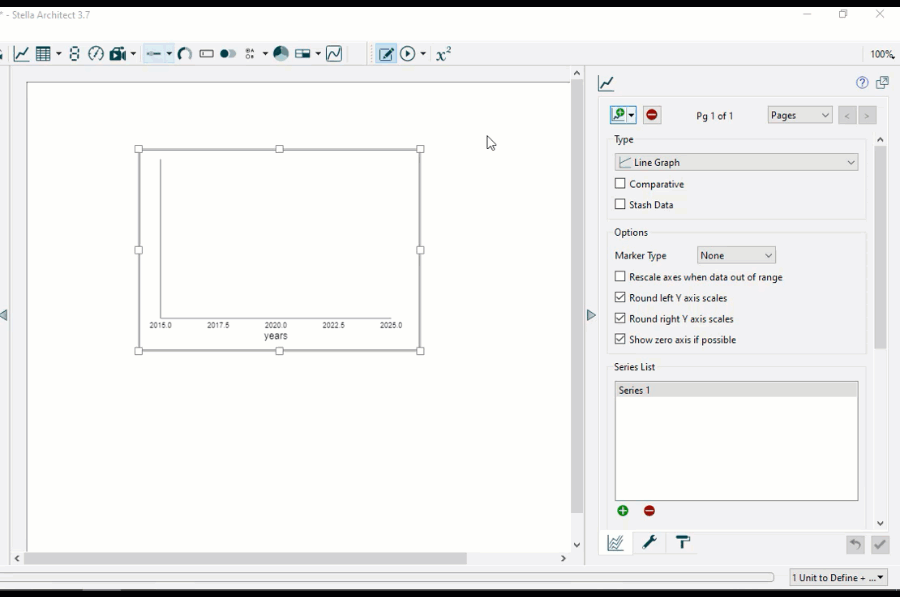900x597 pixels.
Task: Add a series with green plus
Action: point(623,511)
